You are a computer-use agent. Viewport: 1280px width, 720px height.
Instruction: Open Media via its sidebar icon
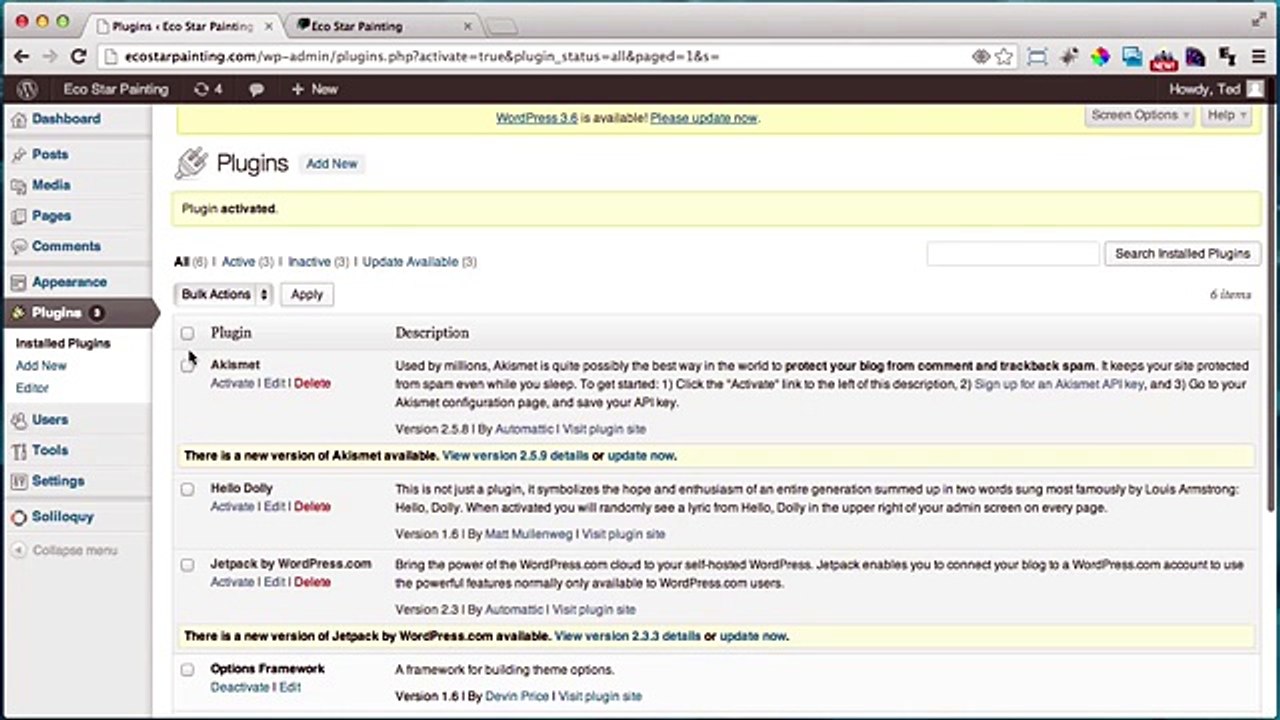(x=18, y=186)
